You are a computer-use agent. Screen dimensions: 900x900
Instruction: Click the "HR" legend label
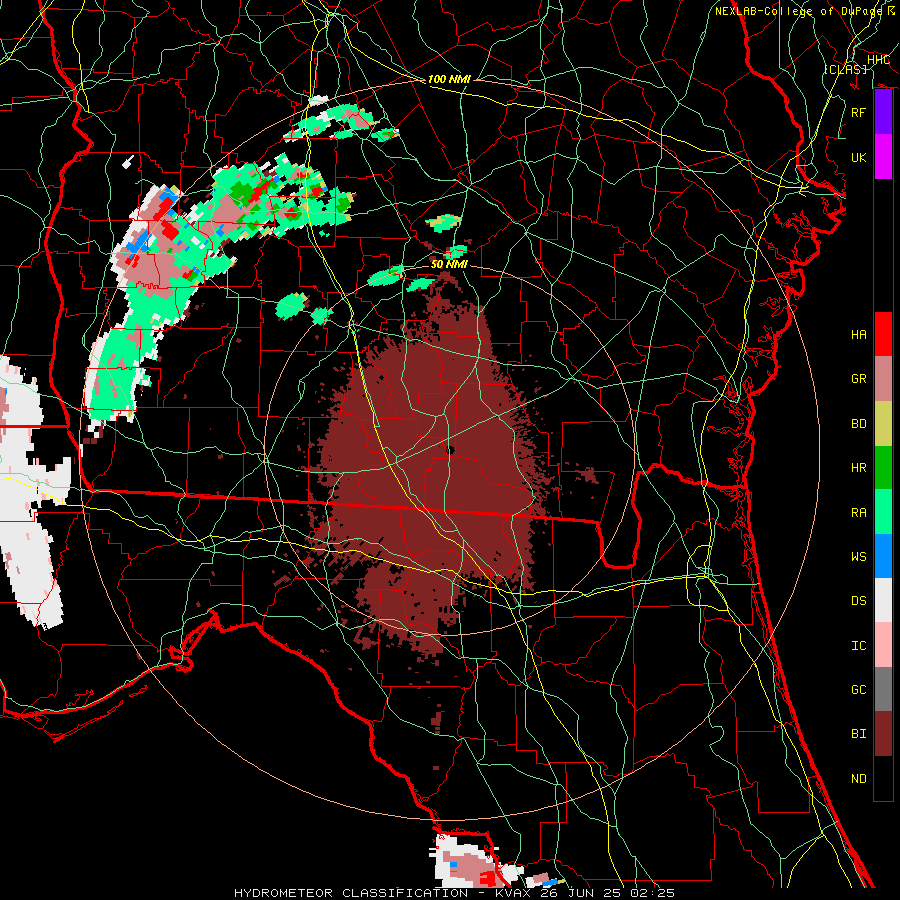tap(858, 467)
